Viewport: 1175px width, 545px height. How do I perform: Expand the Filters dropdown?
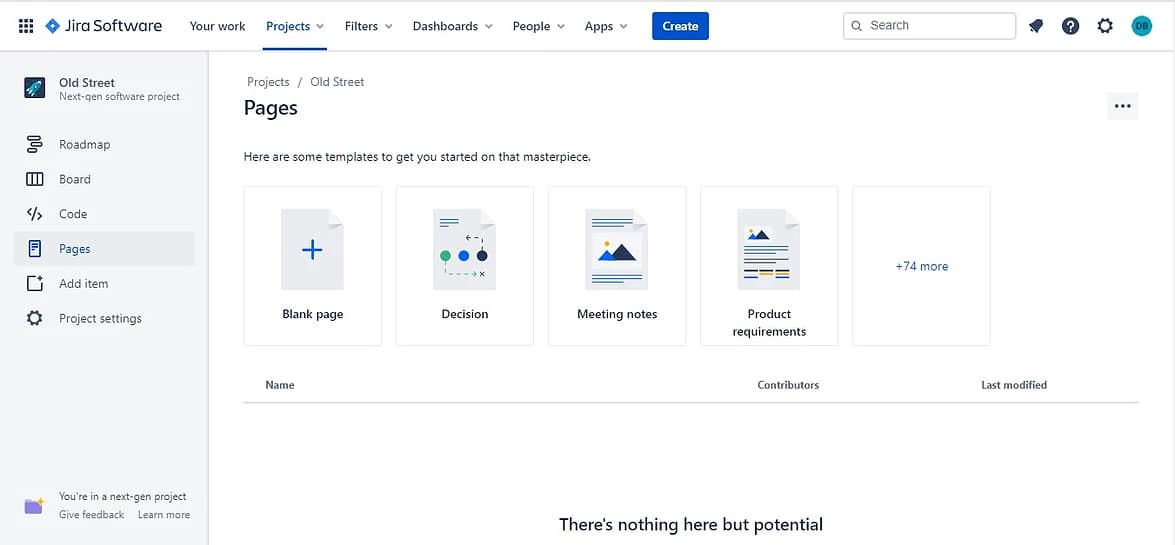pos(368,26)
